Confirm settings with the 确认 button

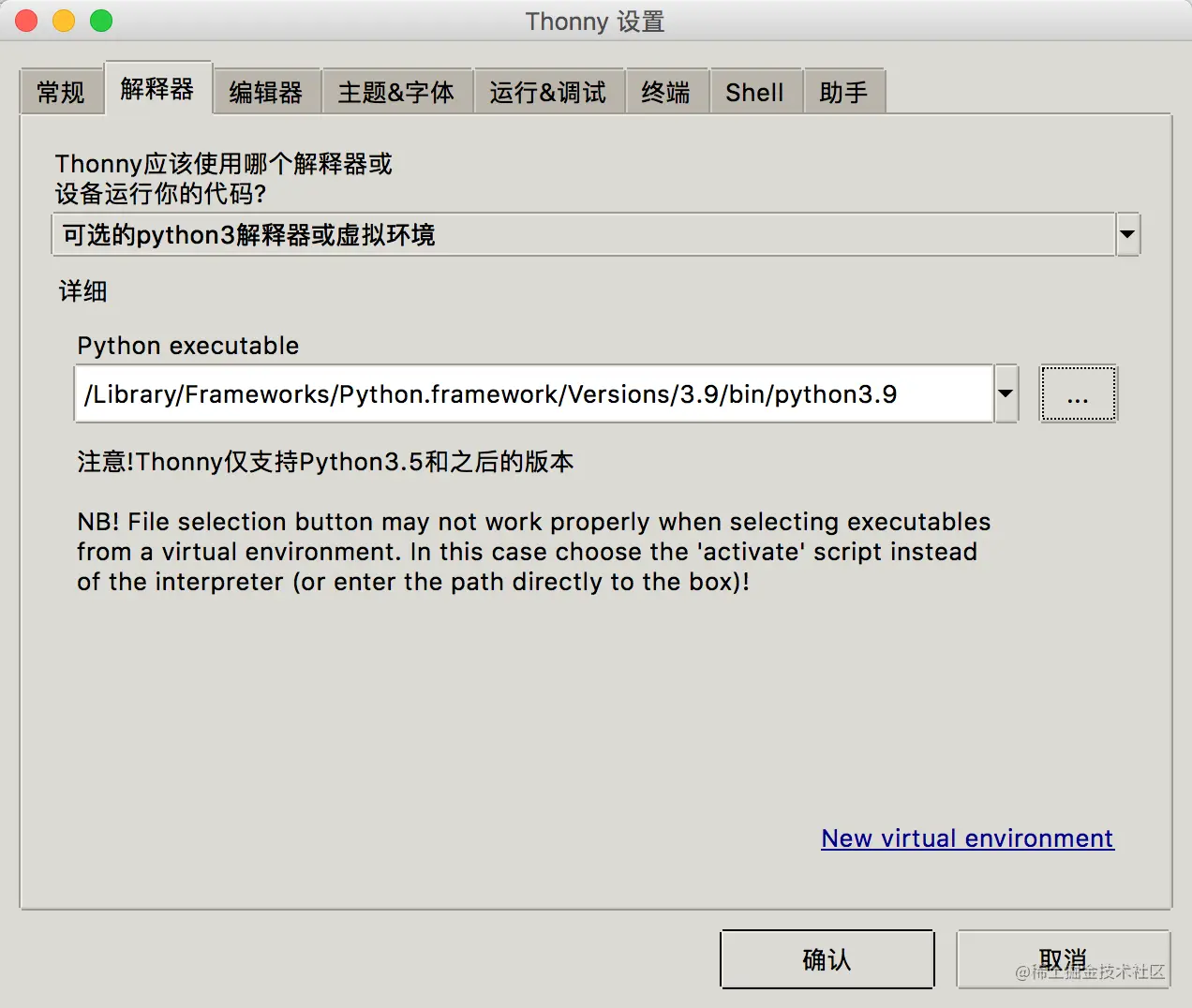[x=827, y=959]
